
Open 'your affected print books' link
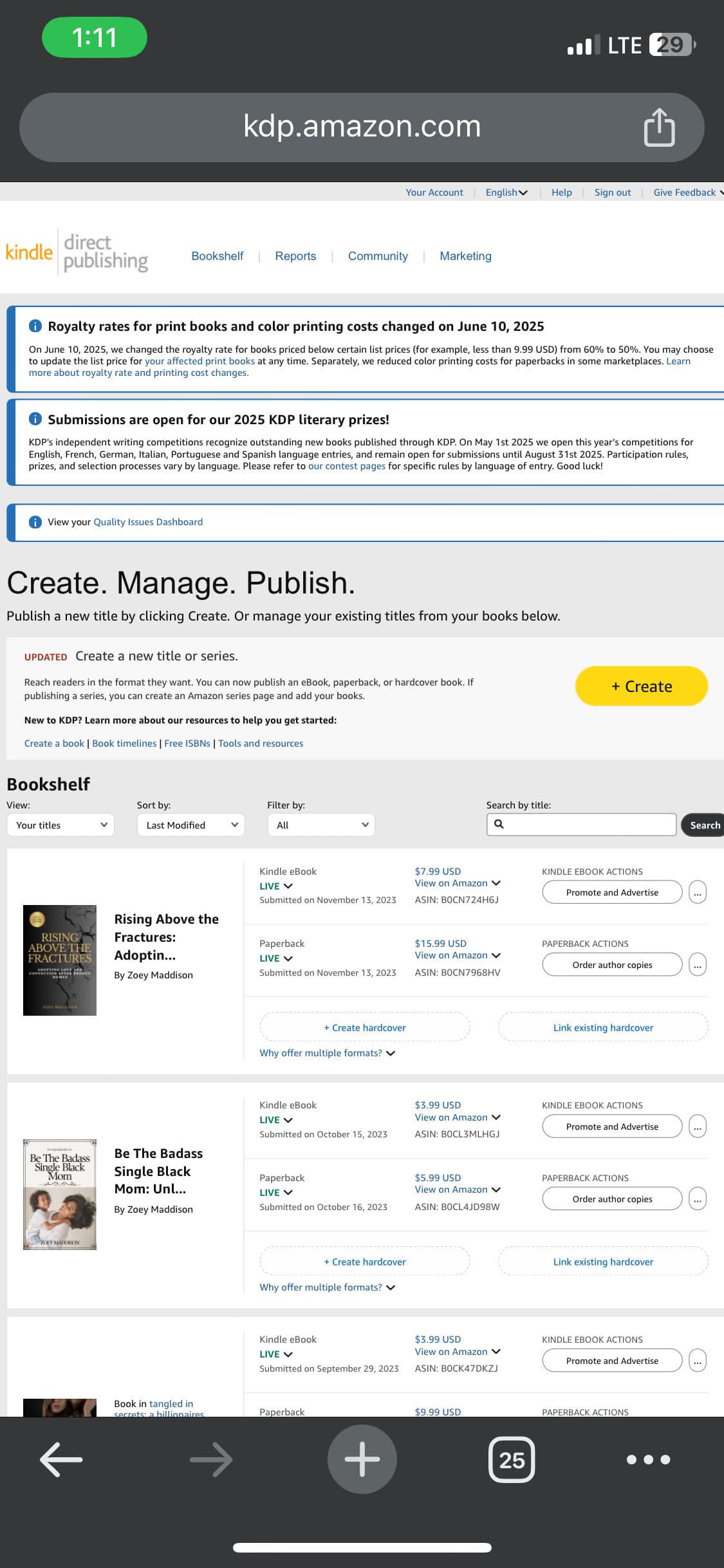200,361
